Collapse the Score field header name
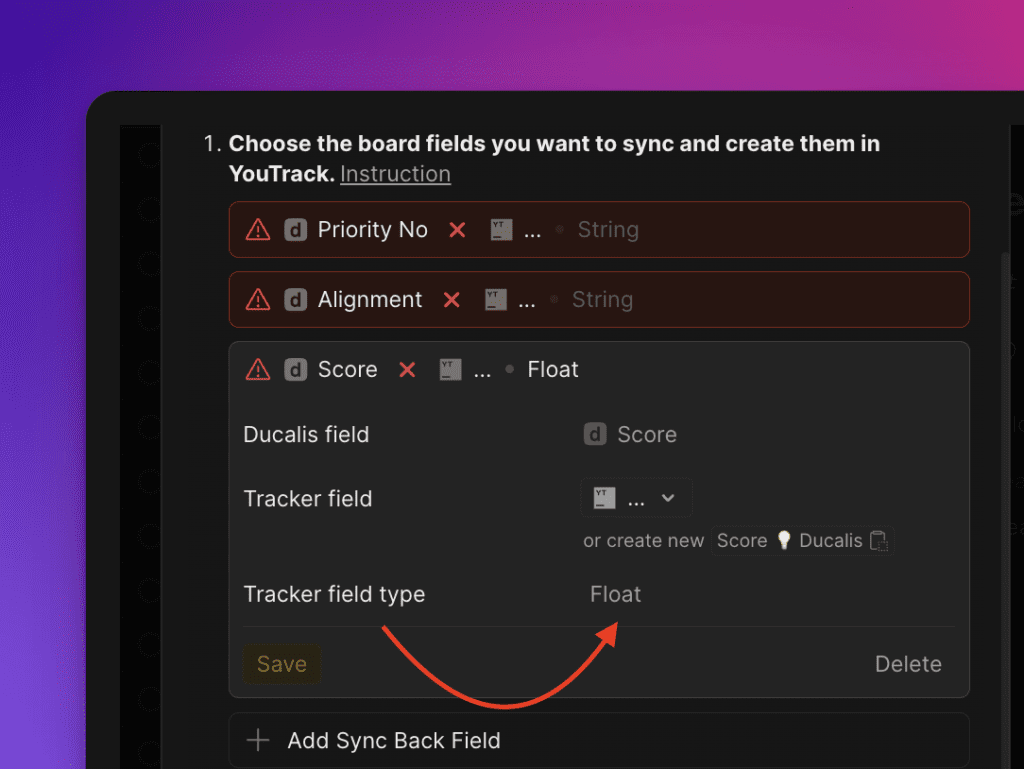 pos(347,369)
